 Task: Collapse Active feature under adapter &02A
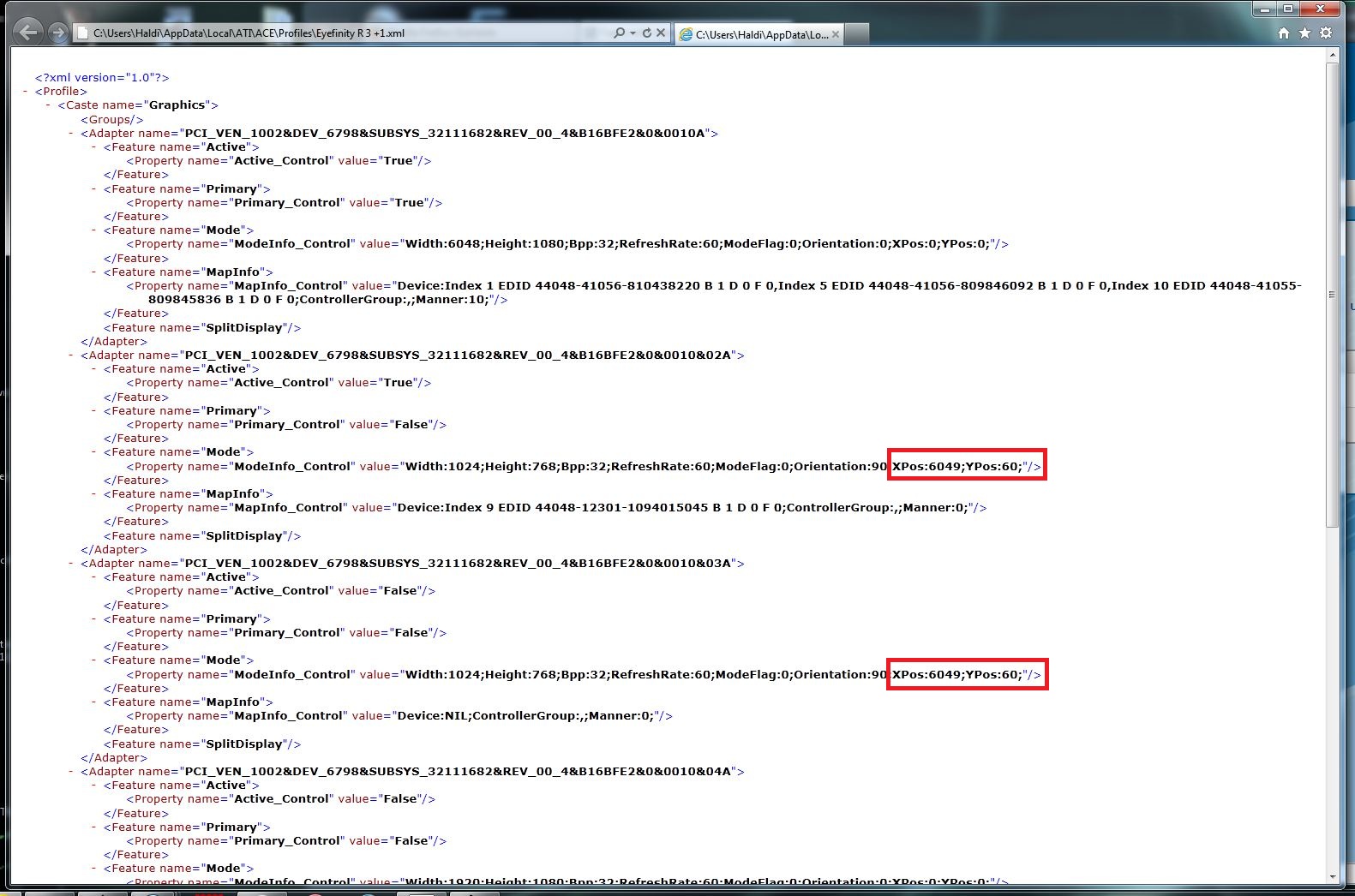tap(94, 368)
